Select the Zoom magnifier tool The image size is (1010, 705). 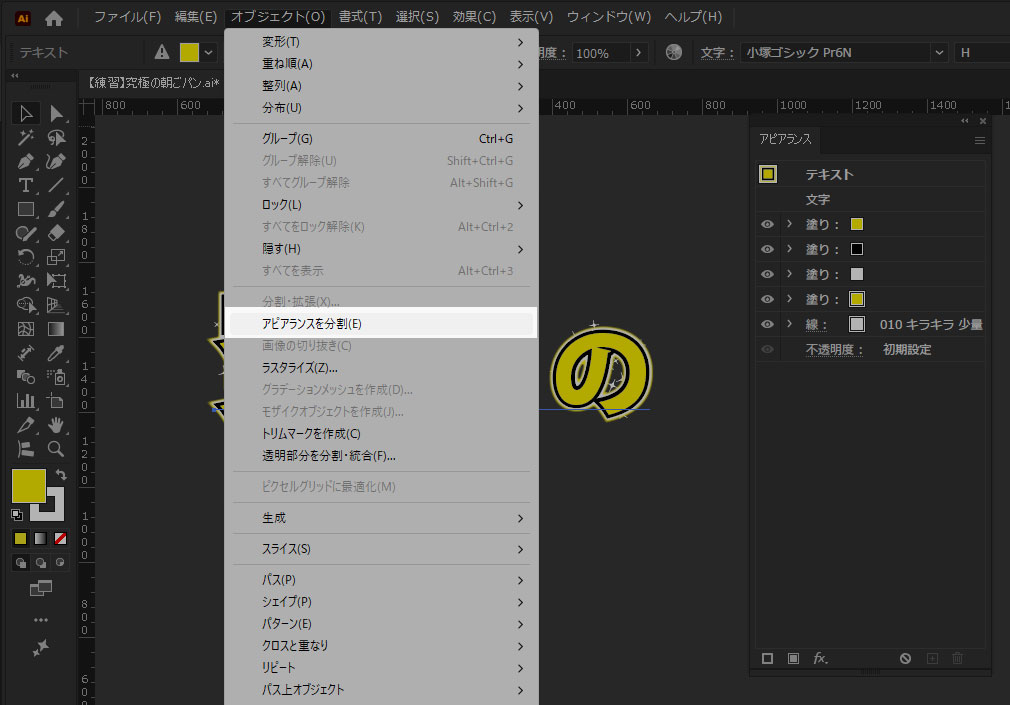pyautogui.click(x=57, y=449)
